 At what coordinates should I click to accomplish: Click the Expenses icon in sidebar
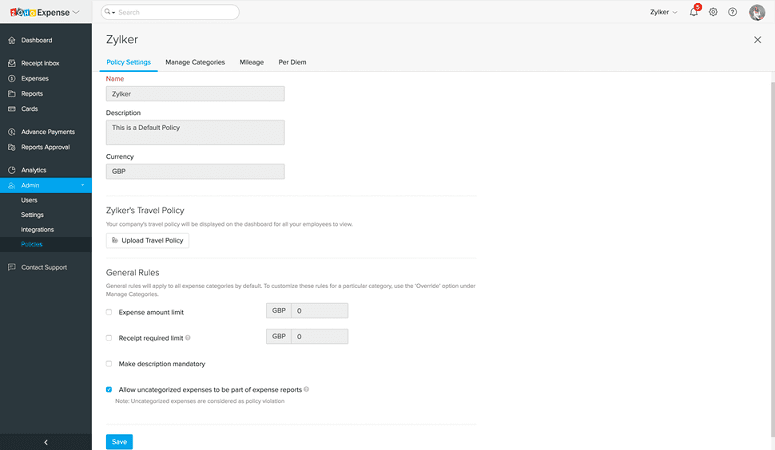click(12, 79)
